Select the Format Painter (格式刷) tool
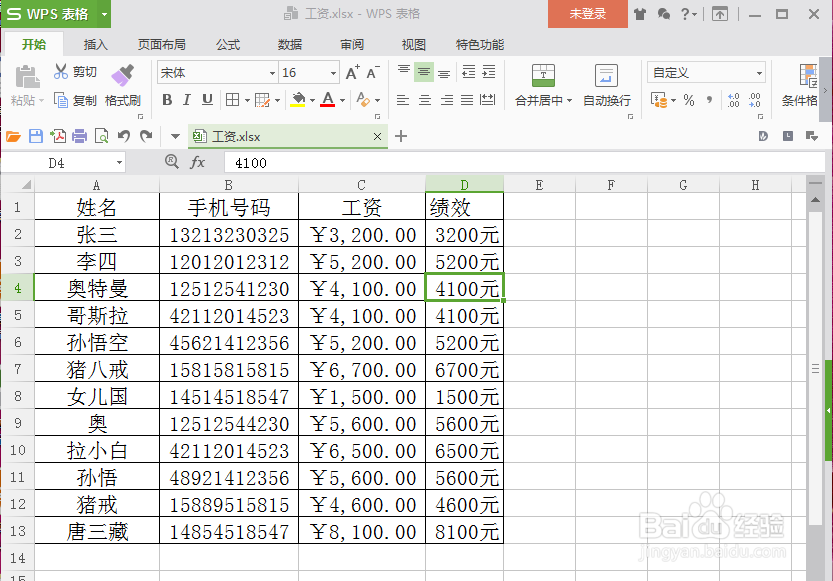833x581 pixels. (x=121, y=88)
